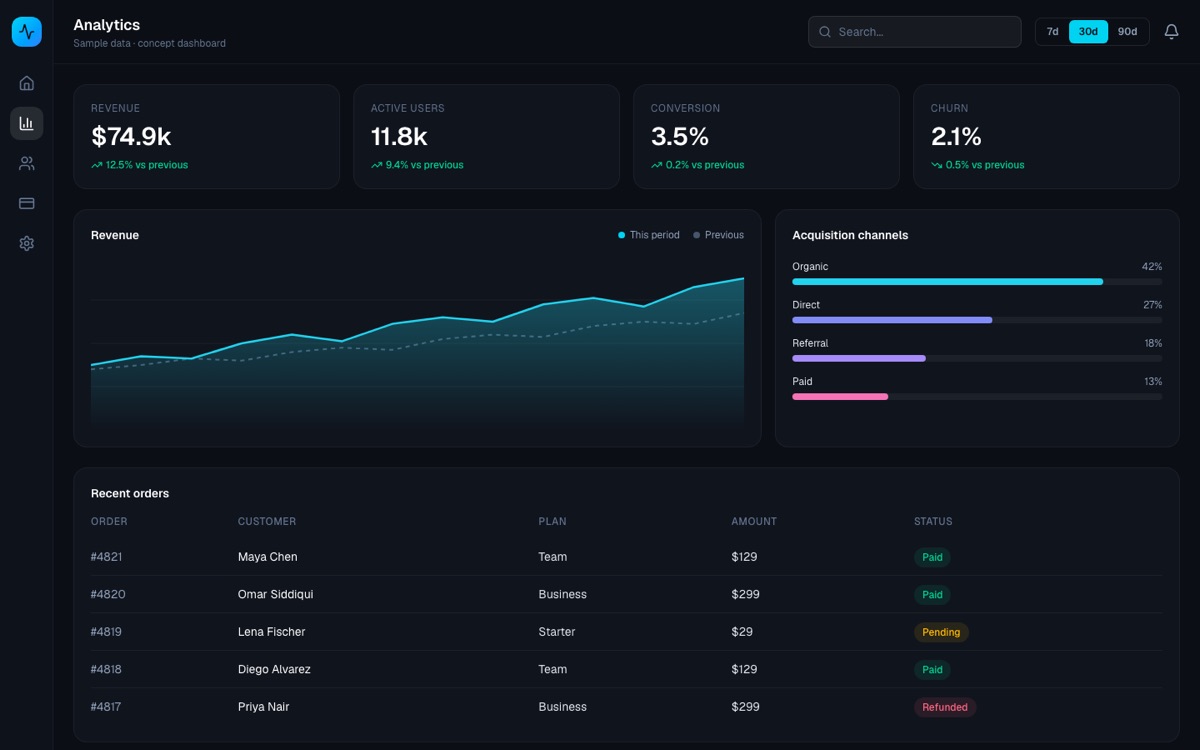Image resolution: width=1200 pixels, height=750 pixels.
Task: Click the STATUS column header
Action: click(x=933, y=521)
